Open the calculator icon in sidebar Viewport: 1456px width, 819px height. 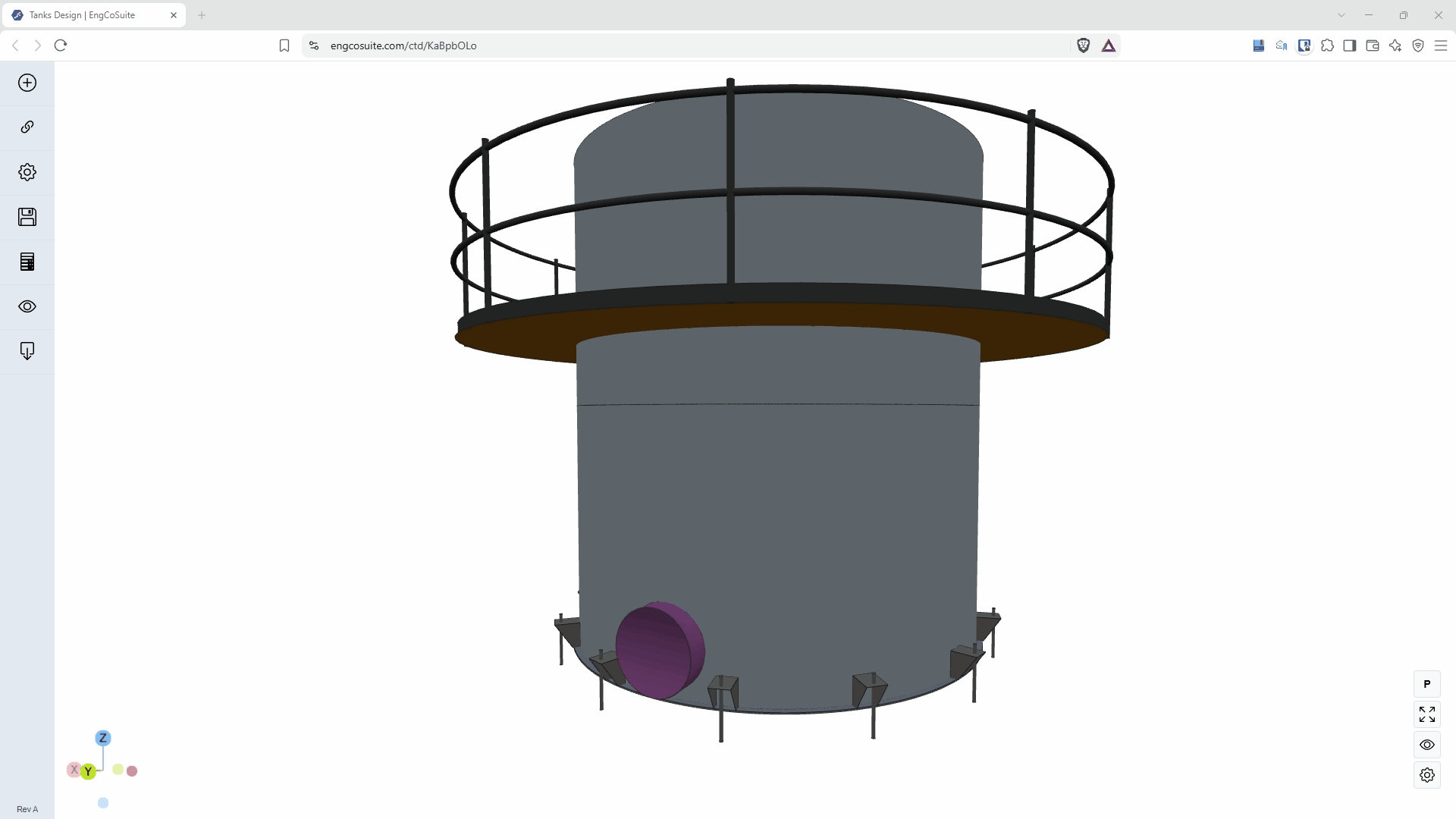click(x=27, y=262)
